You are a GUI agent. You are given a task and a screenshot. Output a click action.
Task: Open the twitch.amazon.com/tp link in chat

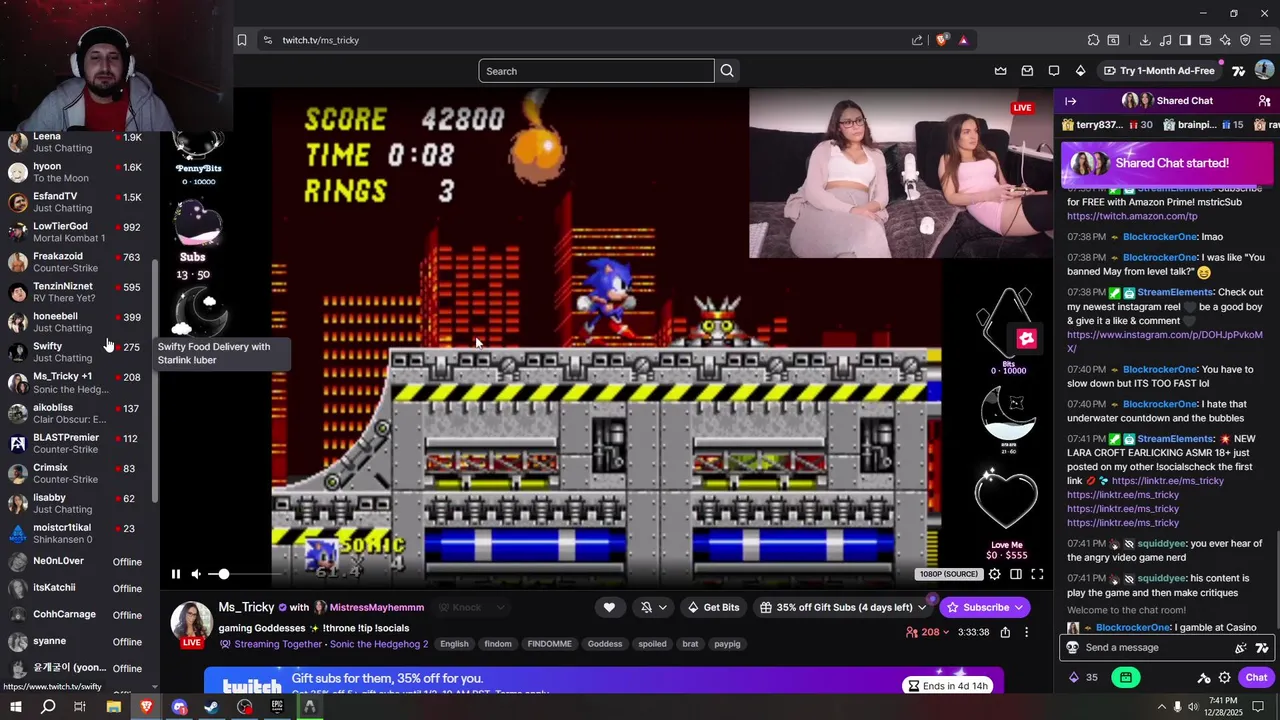pyautogui.click(x=1131, y=216)
